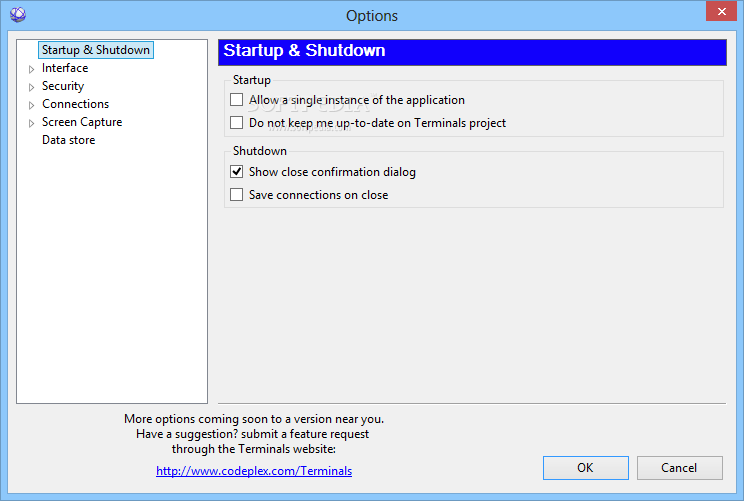This screenshot has height=501, width=744.
Task: Confirm settings with the OK button
Action: [x=586, y=468]
